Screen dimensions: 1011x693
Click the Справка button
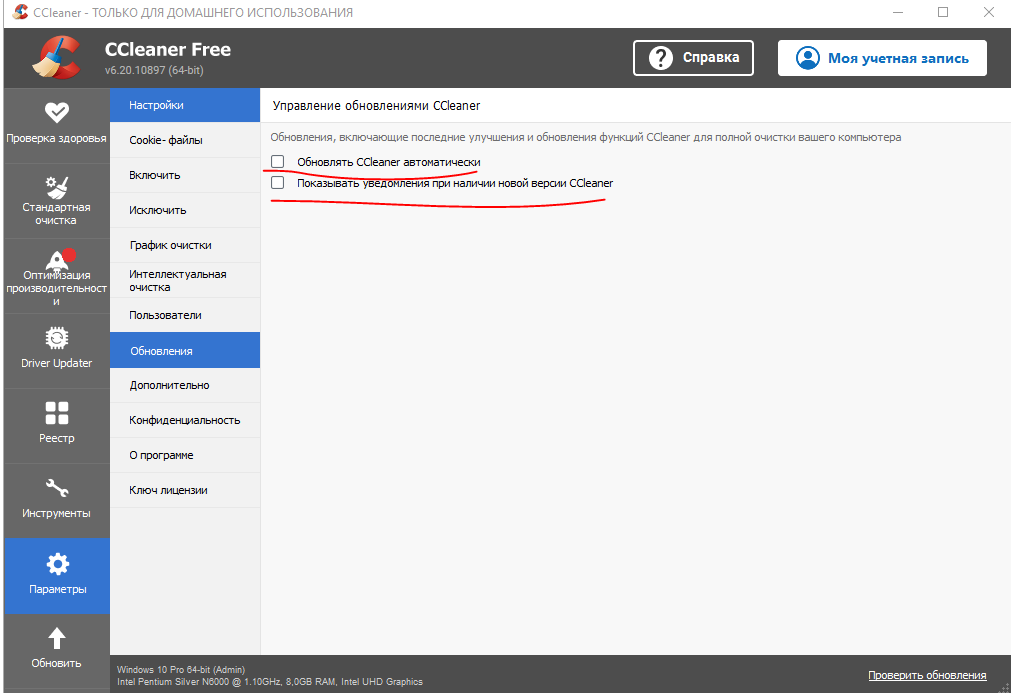coord(693,58)
